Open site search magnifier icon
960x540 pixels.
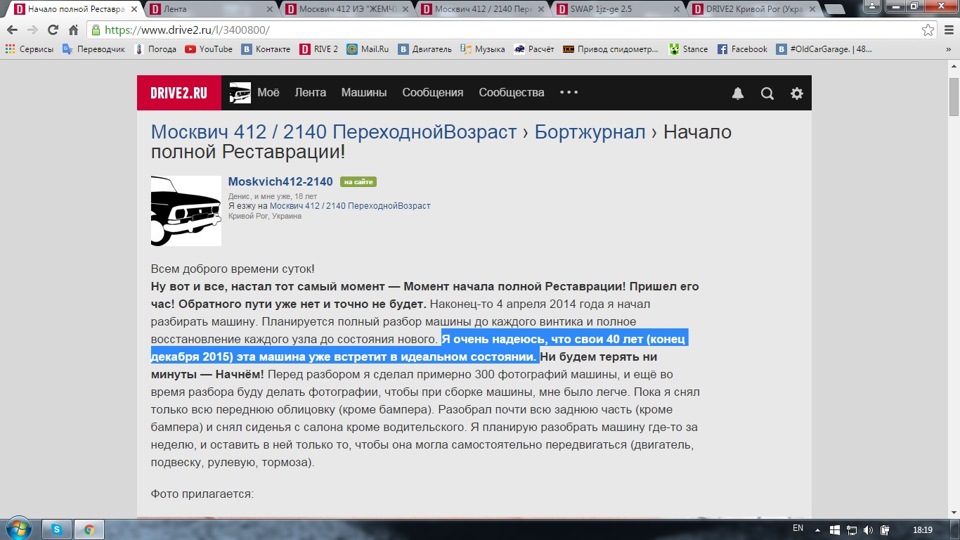coord(767,93)
